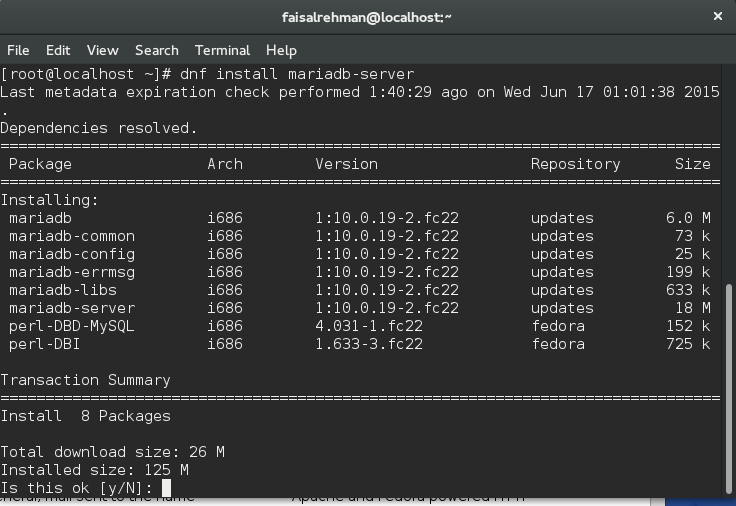Click the 'Size' column header
The height and width of the screenshot is (506, 736).
click(693, 164)
